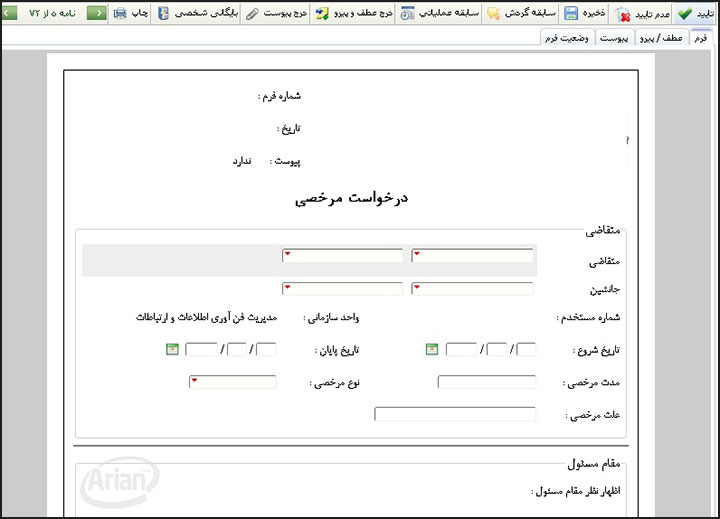Click the عدم تایید (reject) toolbar button
This screenshot has height=519, width=720.
coord(642,14)
